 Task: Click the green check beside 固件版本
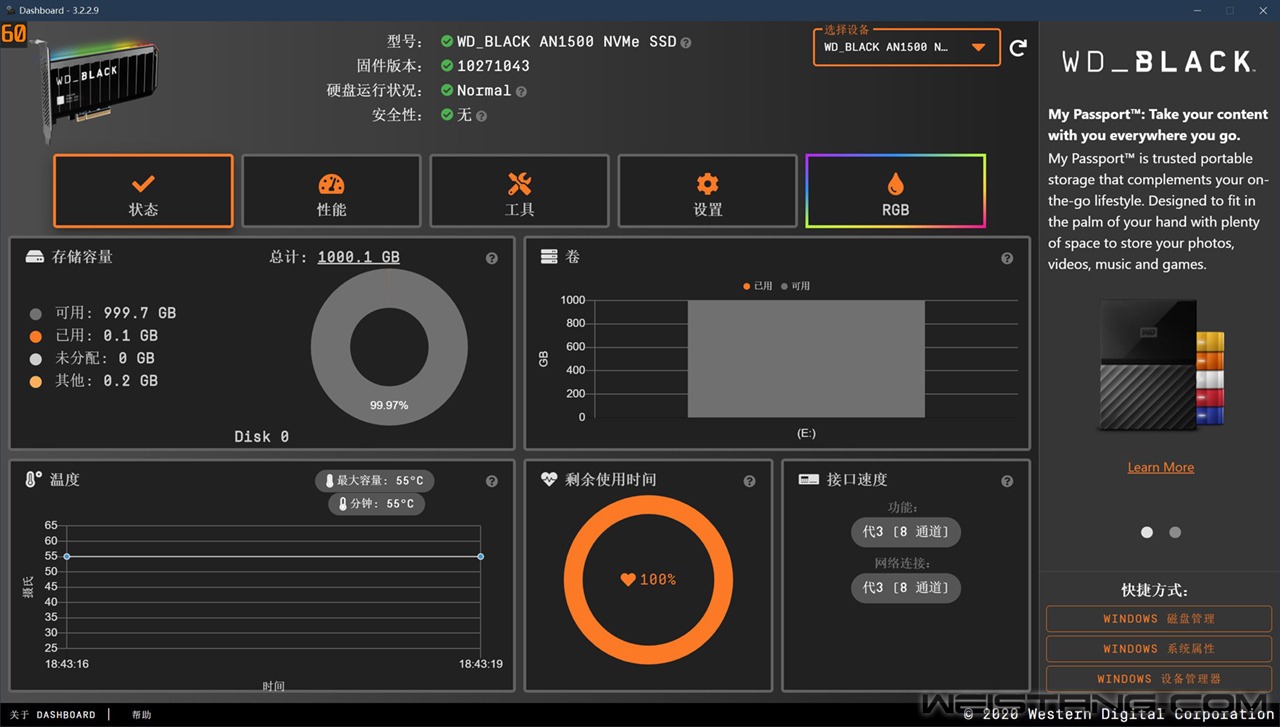pos(447,66)
